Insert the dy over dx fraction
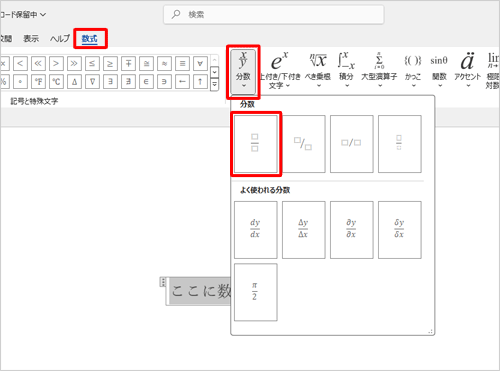Image resolution: width=500 pixels, height=371 pixels. click(256, 230)
